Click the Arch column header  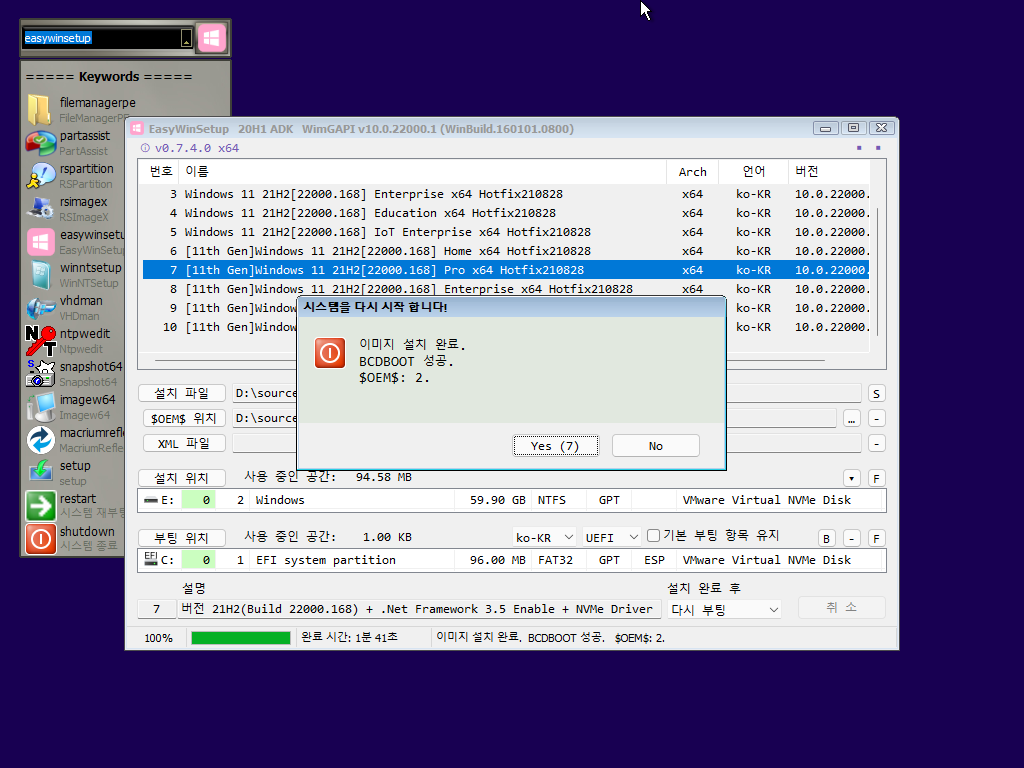click(692, 172)
